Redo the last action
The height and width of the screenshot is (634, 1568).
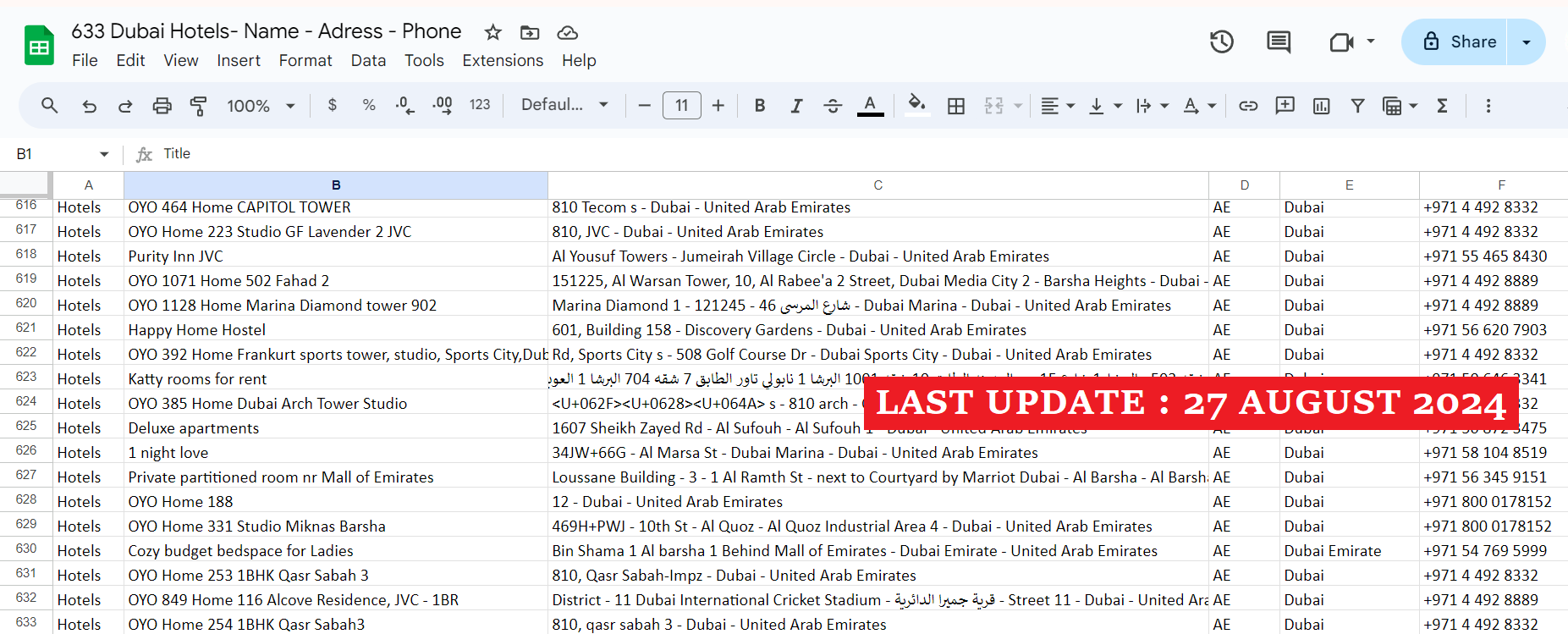click(x=125, y=106)
